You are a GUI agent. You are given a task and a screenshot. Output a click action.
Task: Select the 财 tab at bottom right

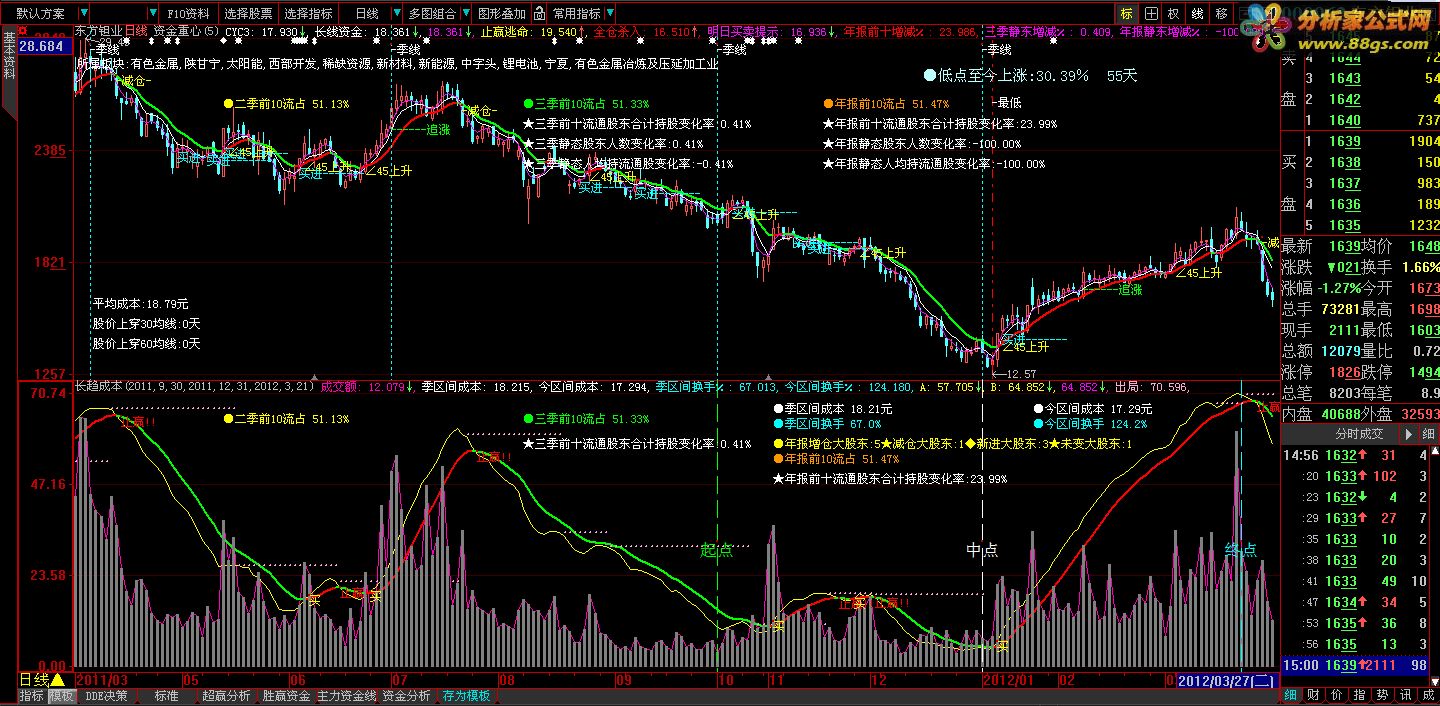(1314, 695)
